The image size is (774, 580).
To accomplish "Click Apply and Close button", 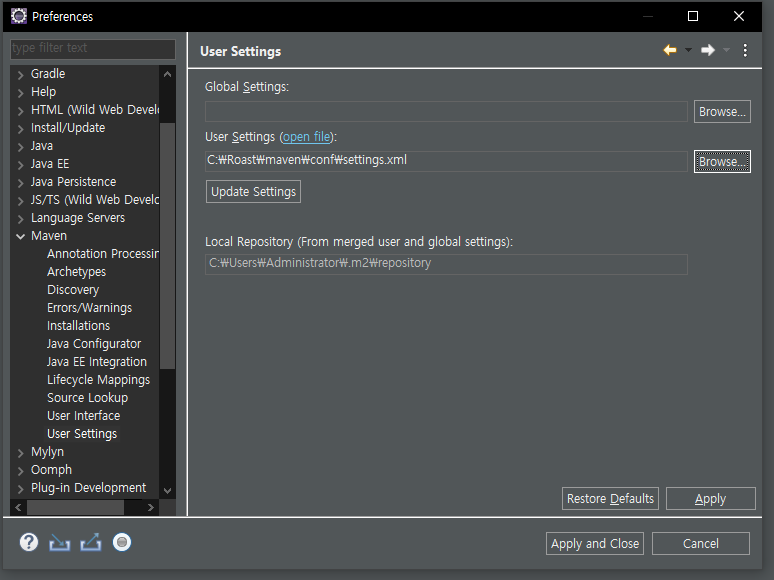I will (x=595, y=543).
